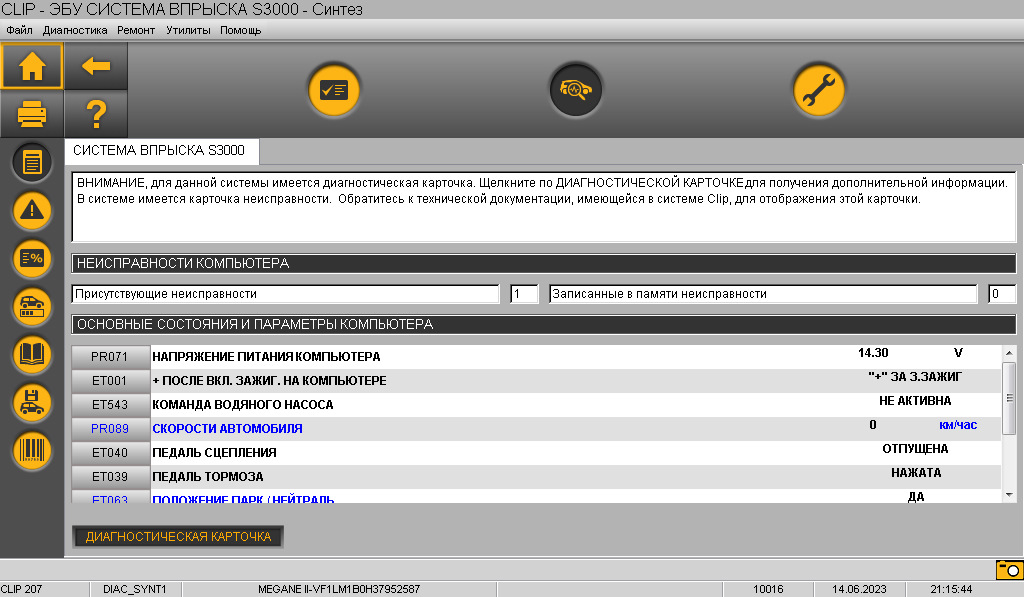Click the 14.06.2023 date in status bar

[859, 589]
